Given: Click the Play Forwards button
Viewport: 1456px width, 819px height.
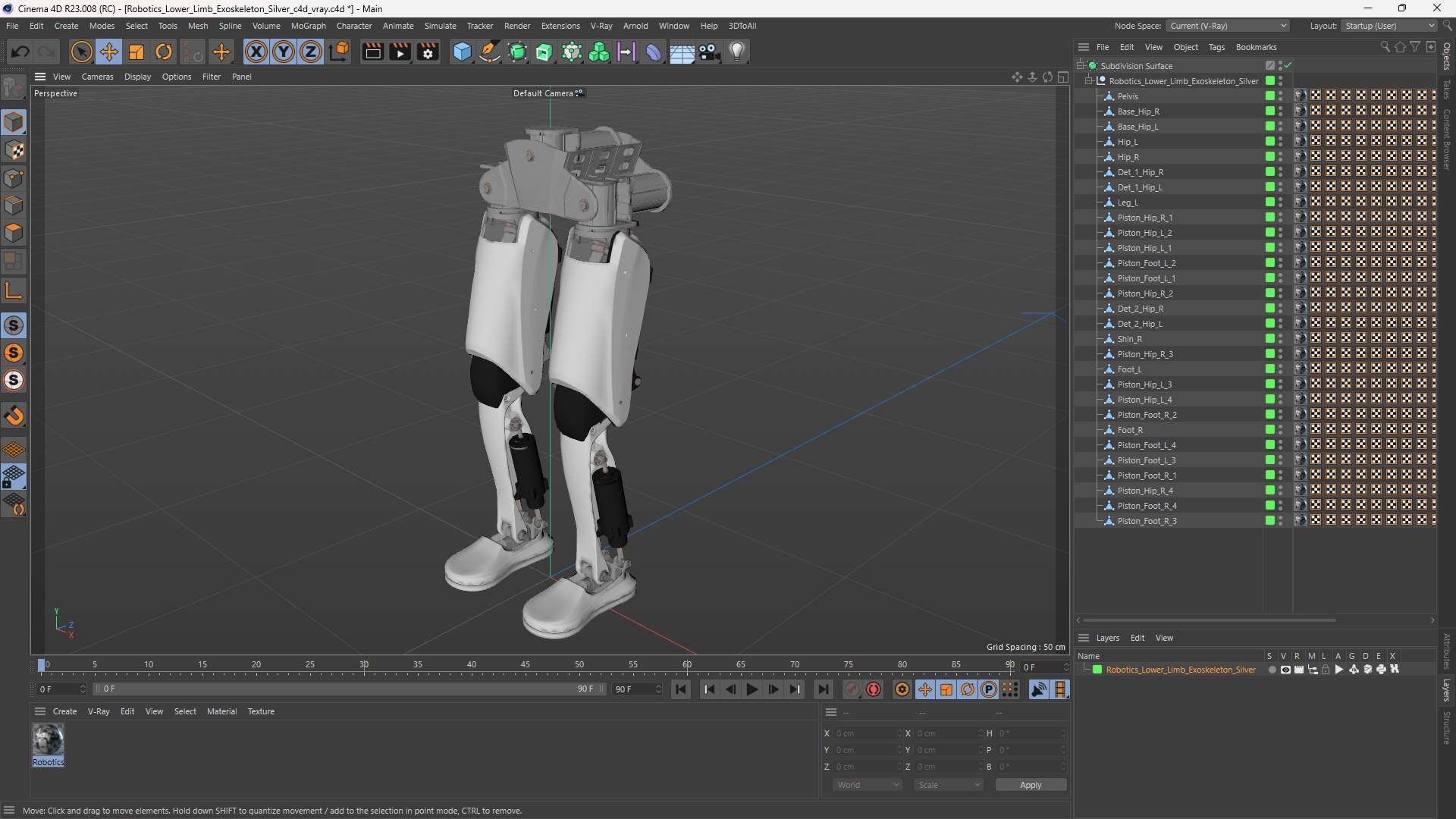Looking at the screenshot, I should tap(752, 689).
